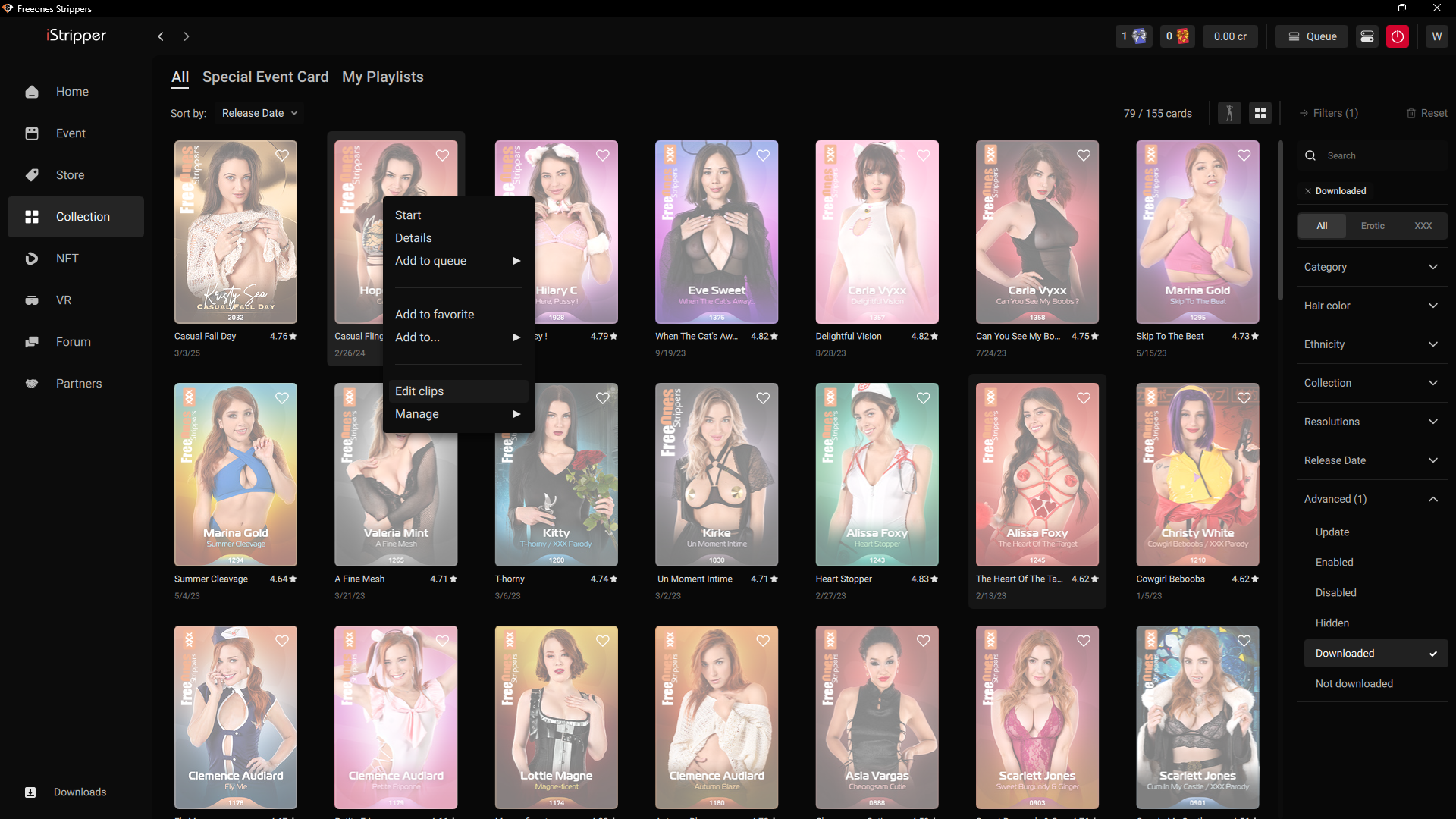Click the card grid vertical scrollbar
This screenshot has width=1456, height=819.
coord(1281,220)
